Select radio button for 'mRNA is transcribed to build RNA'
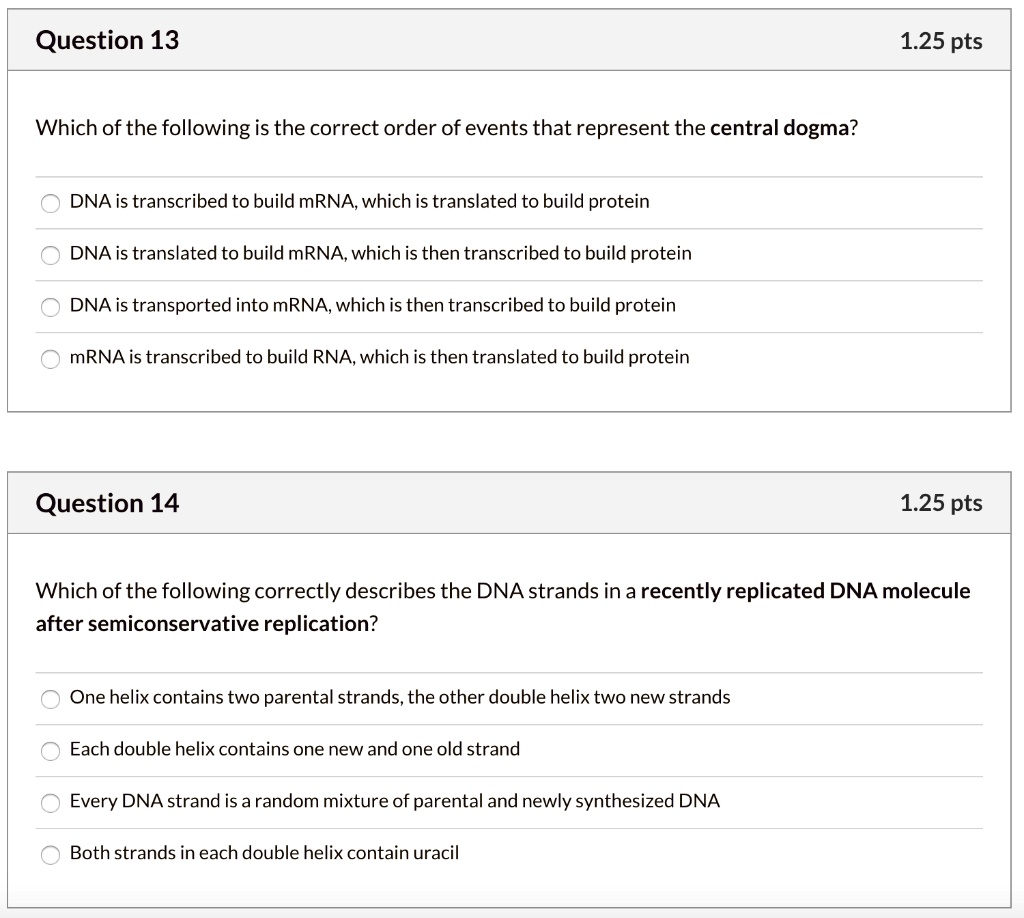Image resolution: width=1024 pixels, height=918 pixels. click(50, 359)
